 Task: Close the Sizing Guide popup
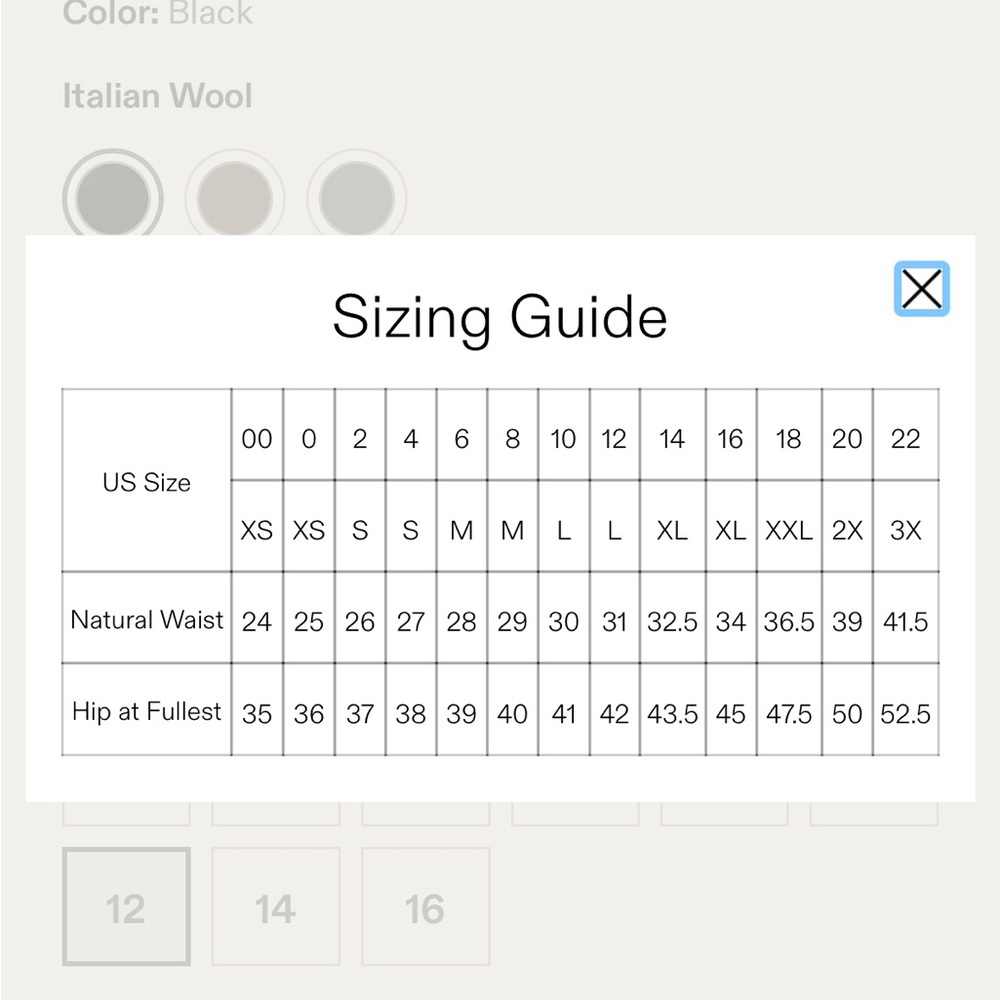922,289
